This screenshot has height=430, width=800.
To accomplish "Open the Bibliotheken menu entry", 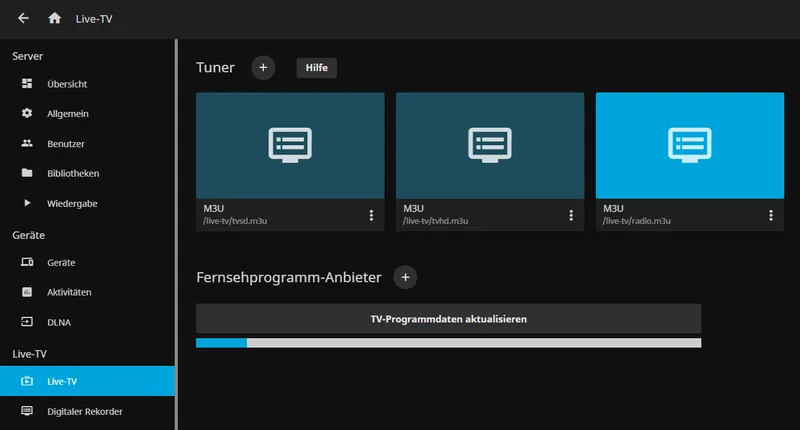I will [87, 173].
